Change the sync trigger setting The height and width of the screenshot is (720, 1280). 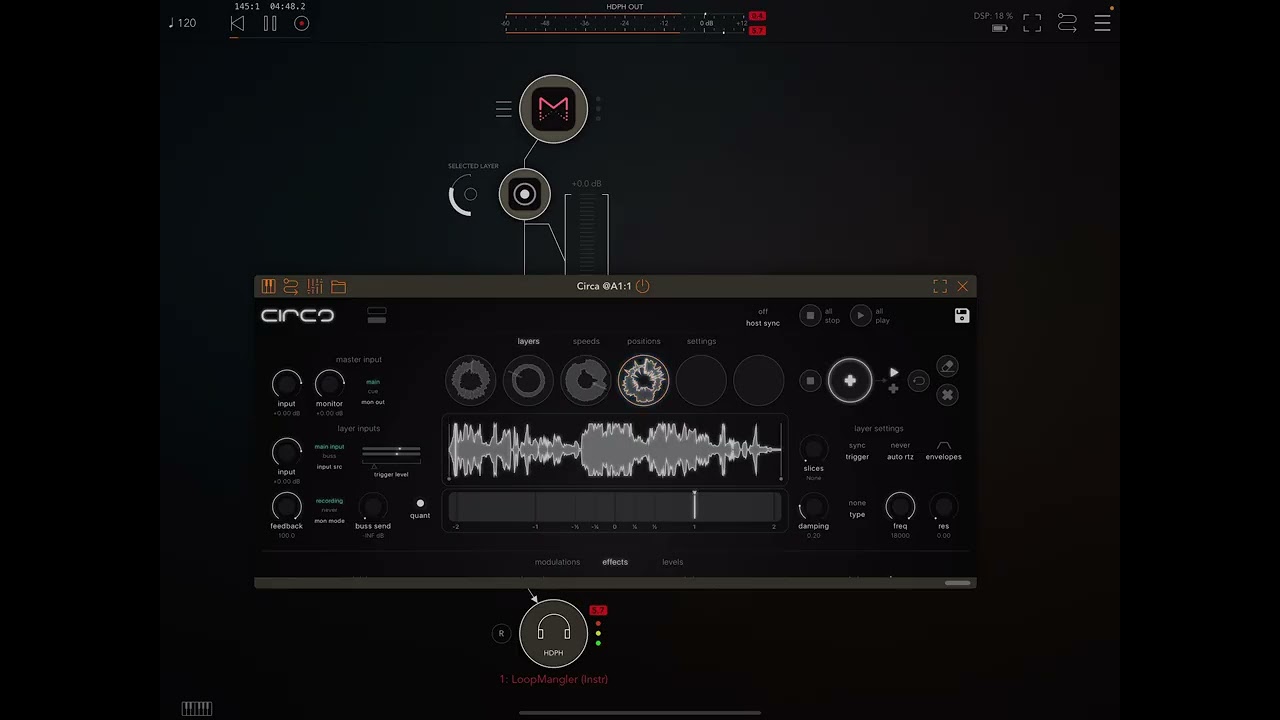click(x=857, y=451)
